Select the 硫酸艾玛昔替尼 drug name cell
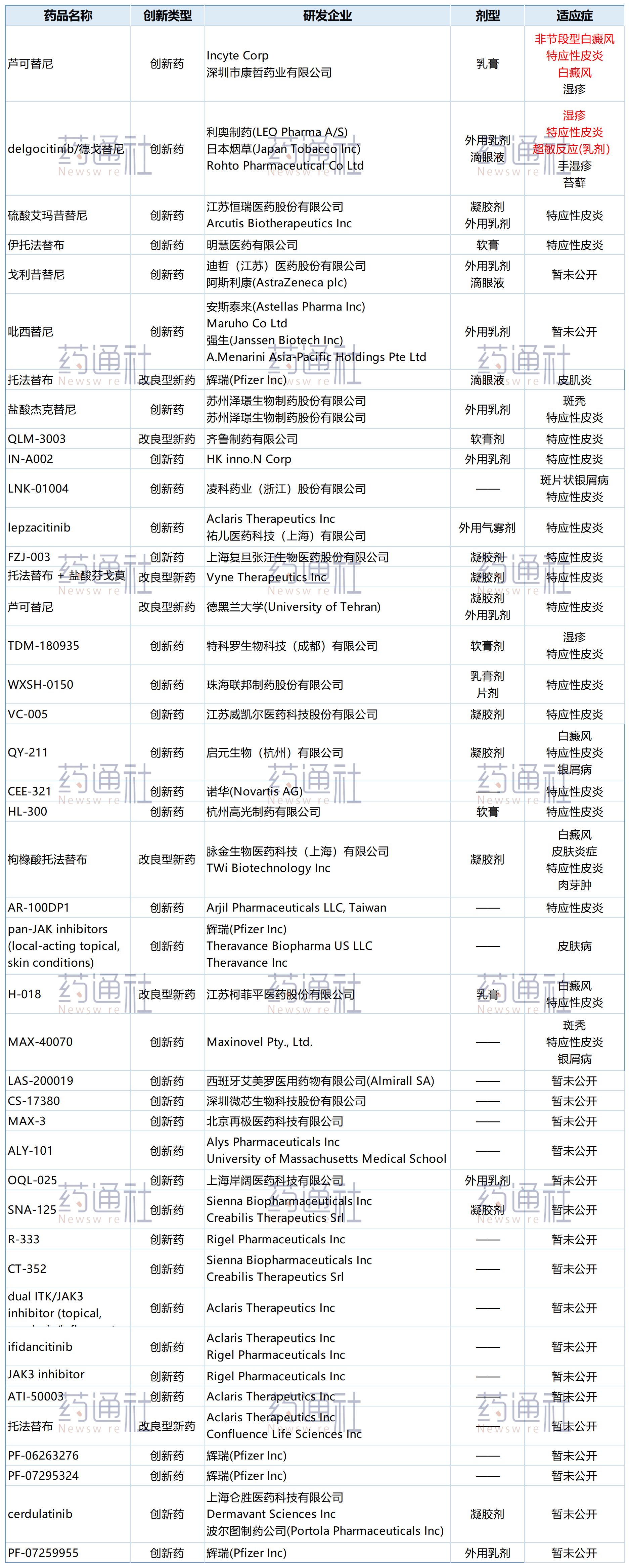Image resolution: width=630 pixels, height=1568 pixels. point(47,216)
